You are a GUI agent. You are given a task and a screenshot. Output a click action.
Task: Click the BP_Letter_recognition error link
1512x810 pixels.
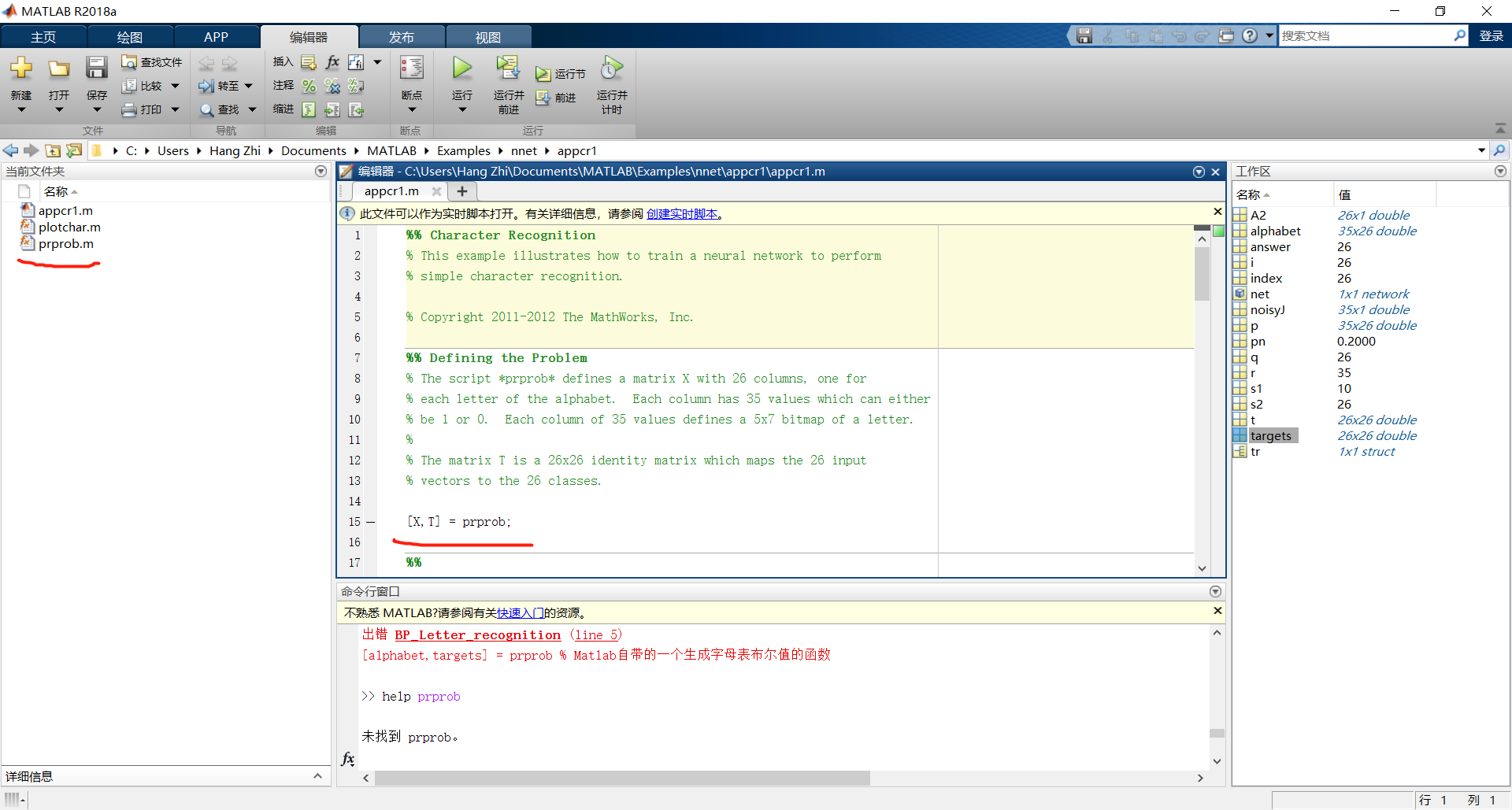478,635
